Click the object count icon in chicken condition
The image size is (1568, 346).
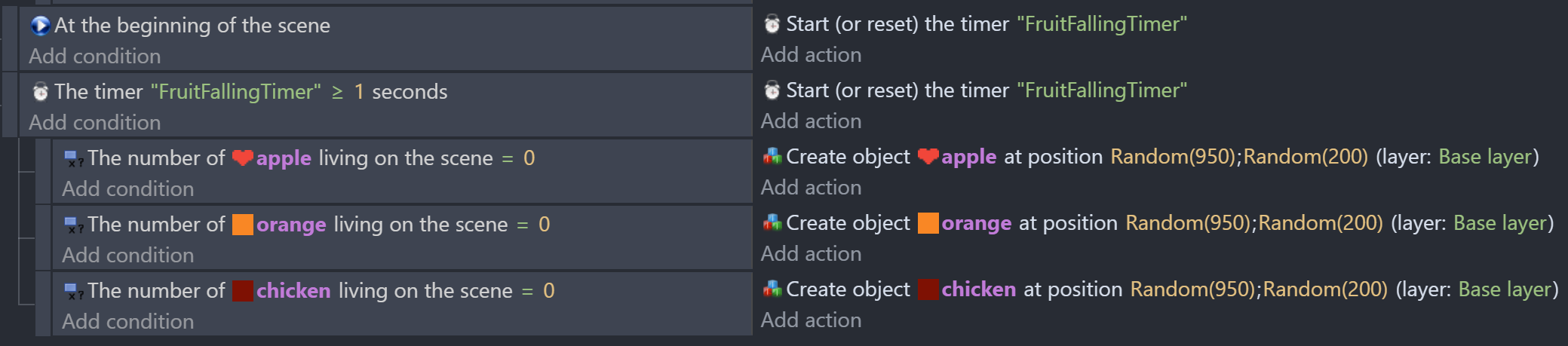[73, 291]
